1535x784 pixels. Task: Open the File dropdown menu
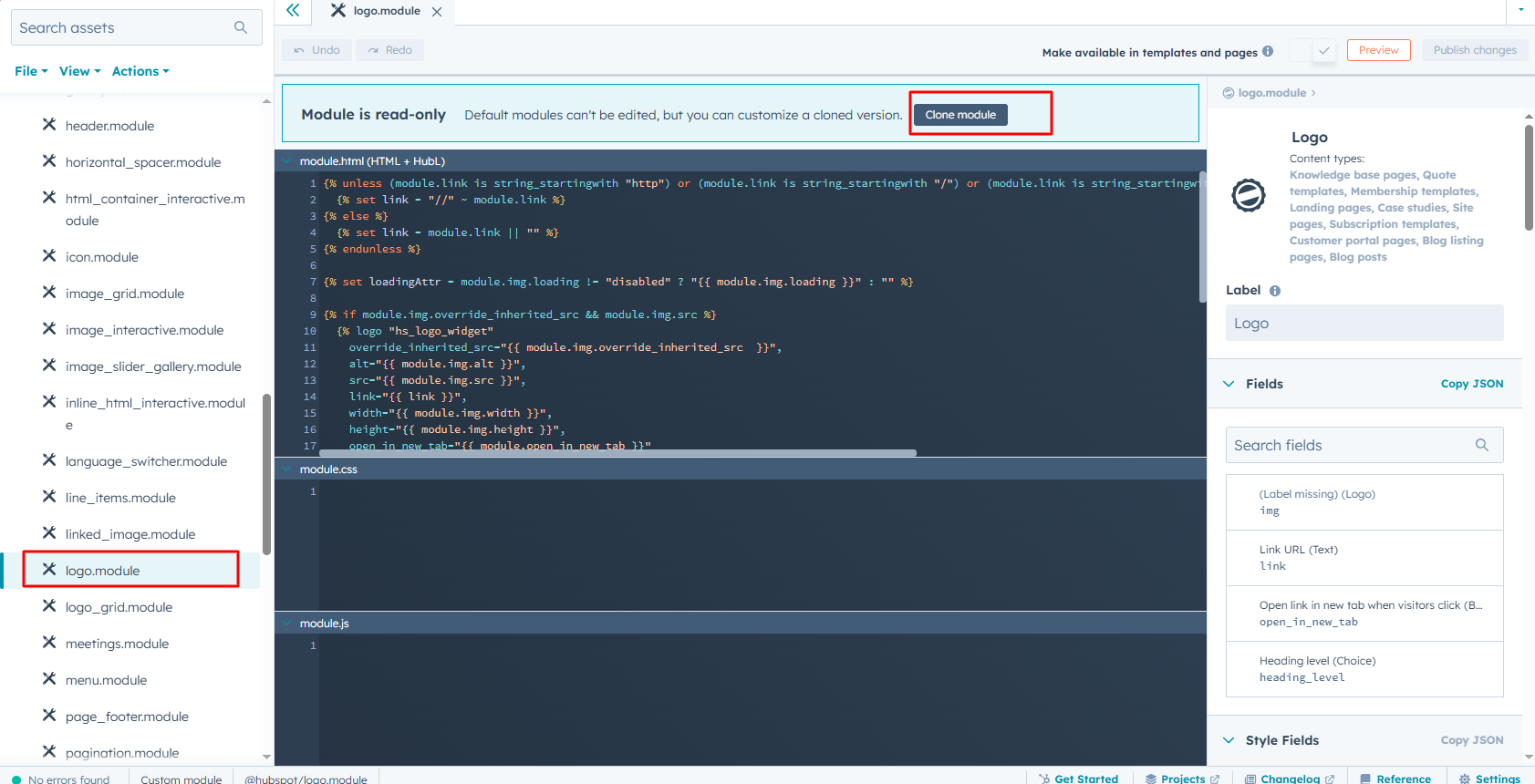tap(31, 71)
